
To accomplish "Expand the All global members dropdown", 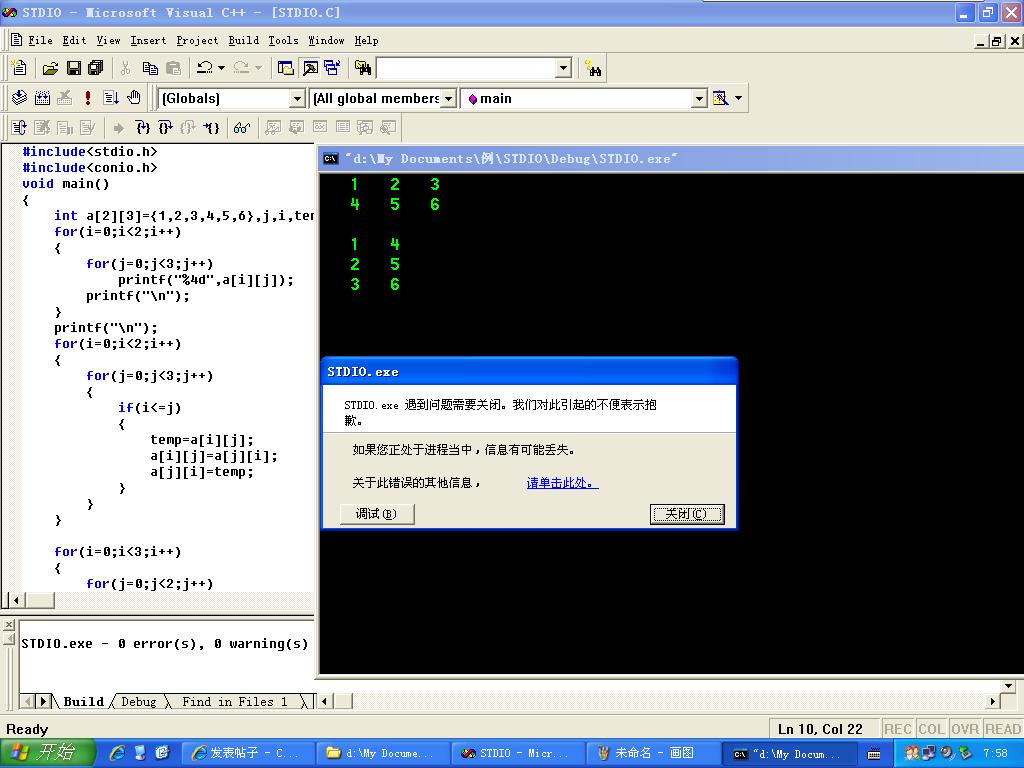I will [x=448, y=98].
